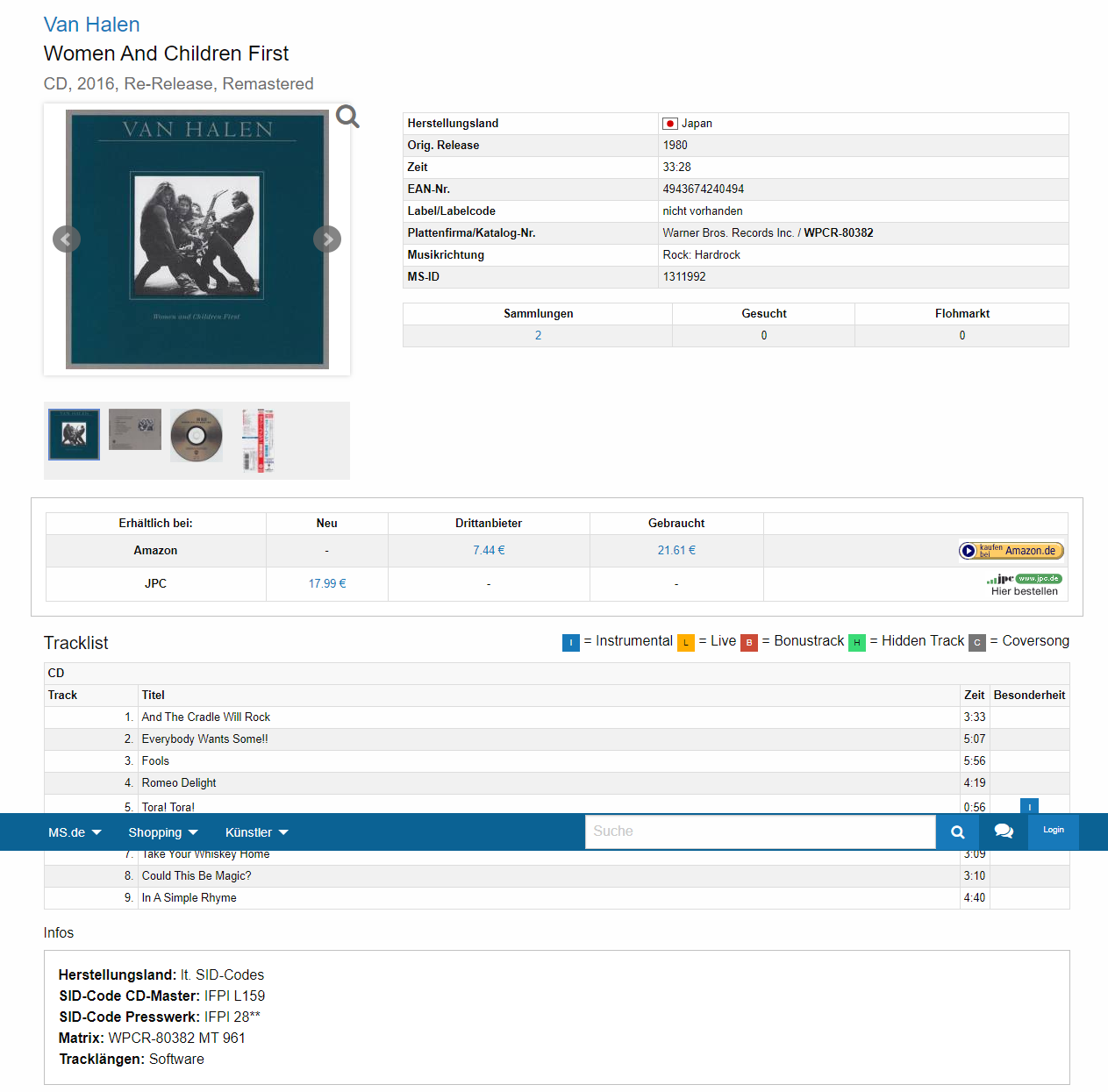Expand the Künstler dropdown menu
1108x1092 pixels.
[256, 832]
